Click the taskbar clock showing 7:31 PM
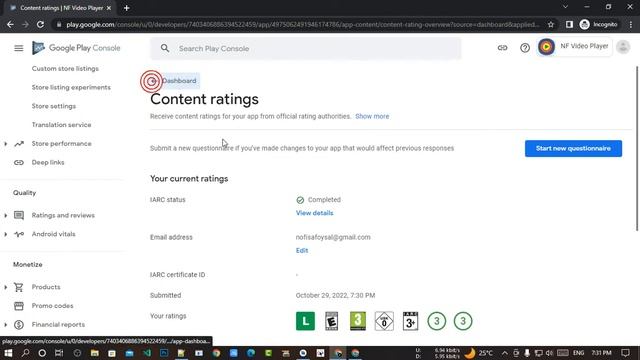640x360 pixels. coord(602,353)
